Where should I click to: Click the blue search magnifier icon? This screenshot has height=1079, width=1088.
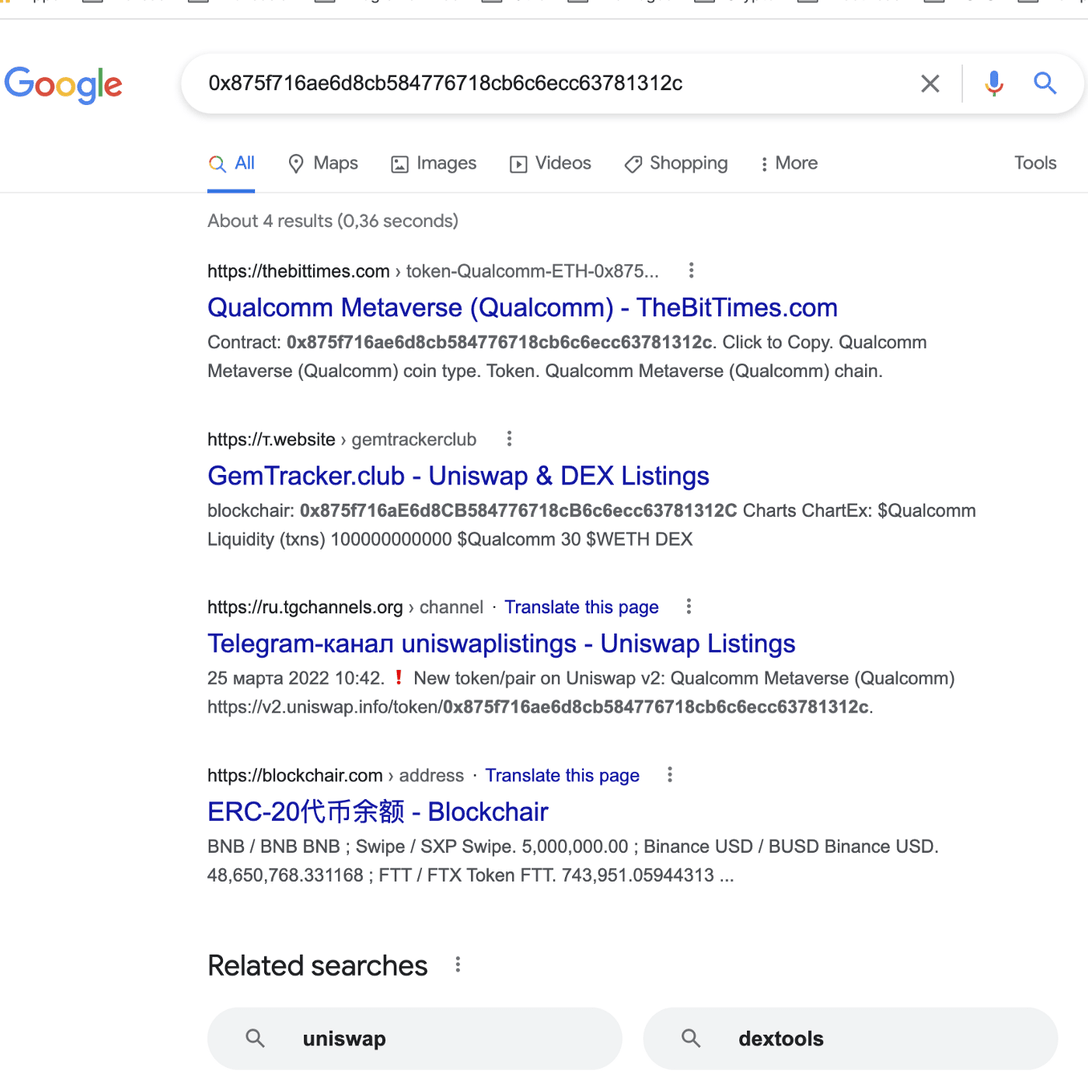tap(1045, 84)
